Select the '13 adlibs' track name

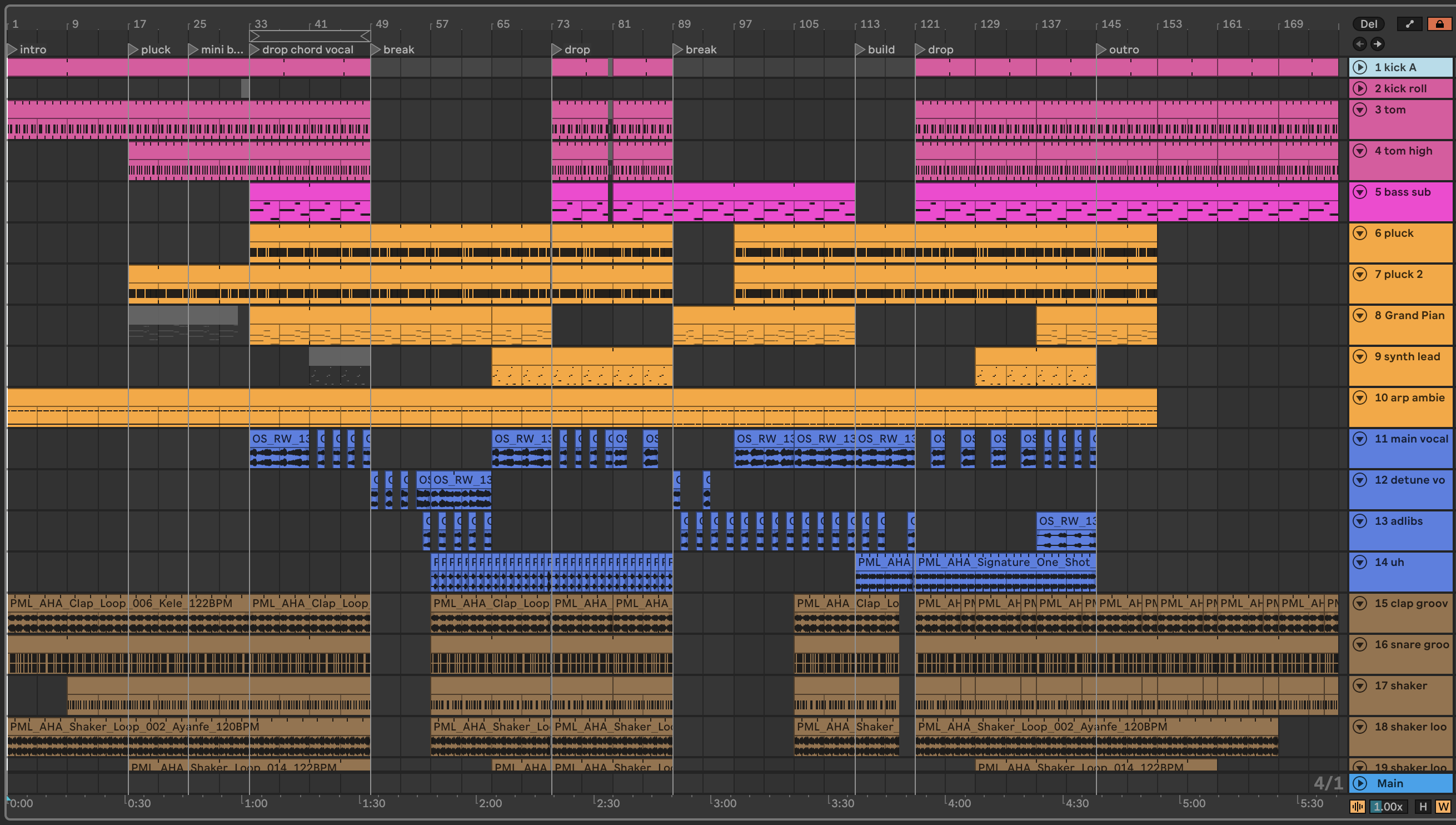click(x=1398, y=521)
